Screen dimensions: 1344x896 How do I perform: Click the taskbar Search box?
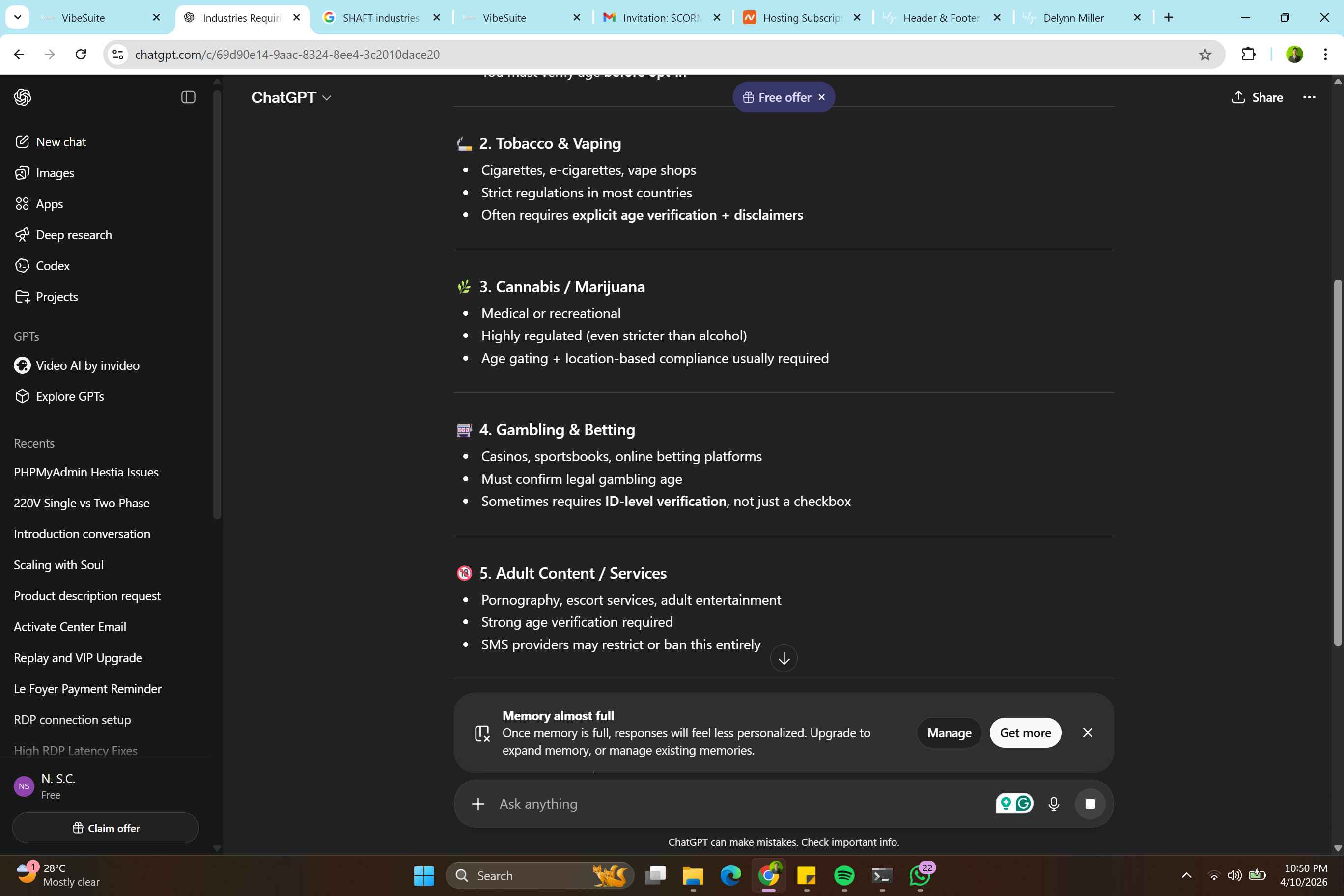click(x=539, y=875)
